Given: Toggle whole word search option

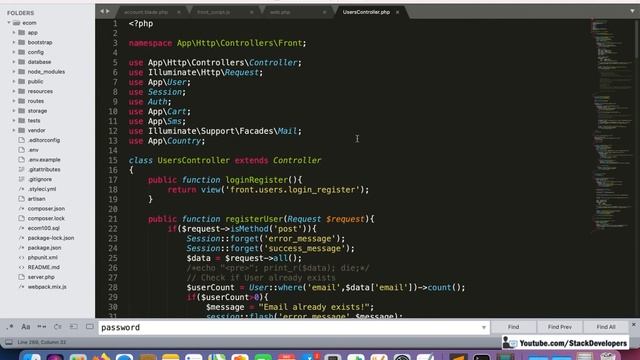Looking at the screenshot, I should pos(42,327).
